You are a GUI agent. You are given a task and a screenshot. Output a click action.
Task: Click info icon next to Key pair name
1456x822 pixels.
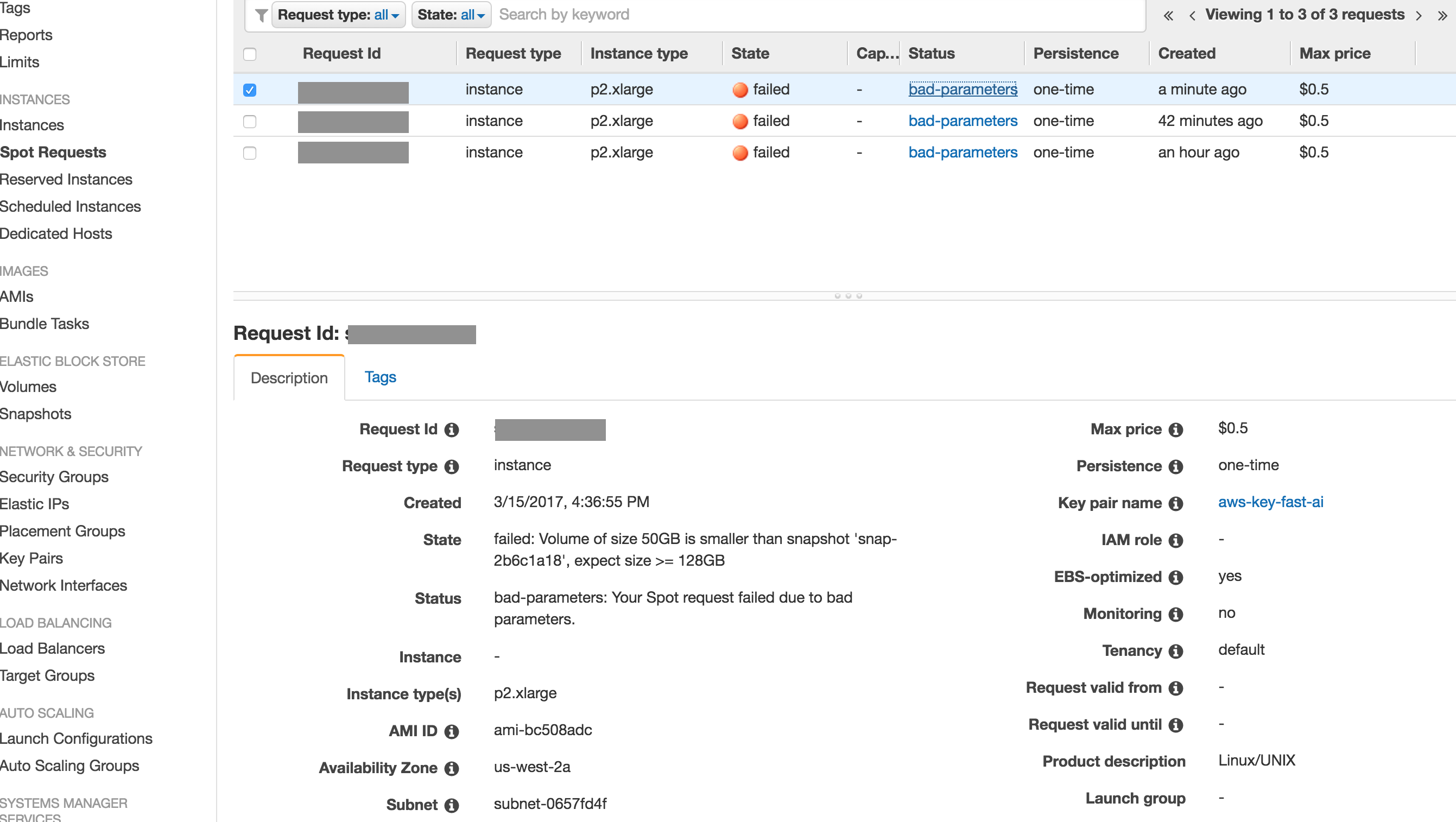pyautogui.click(x=1176, y=503)
